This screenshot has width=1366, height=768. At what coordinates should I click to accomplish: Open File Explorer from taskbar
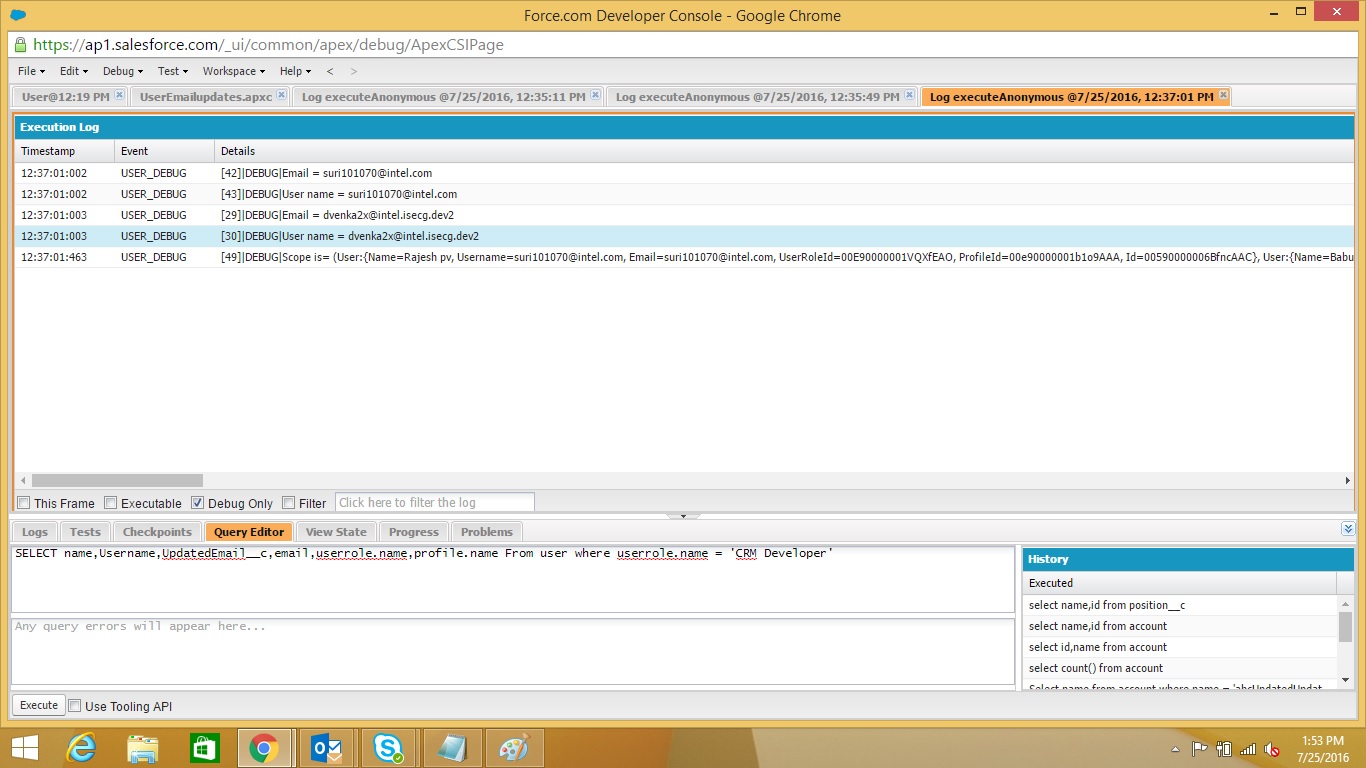[143, 748]
